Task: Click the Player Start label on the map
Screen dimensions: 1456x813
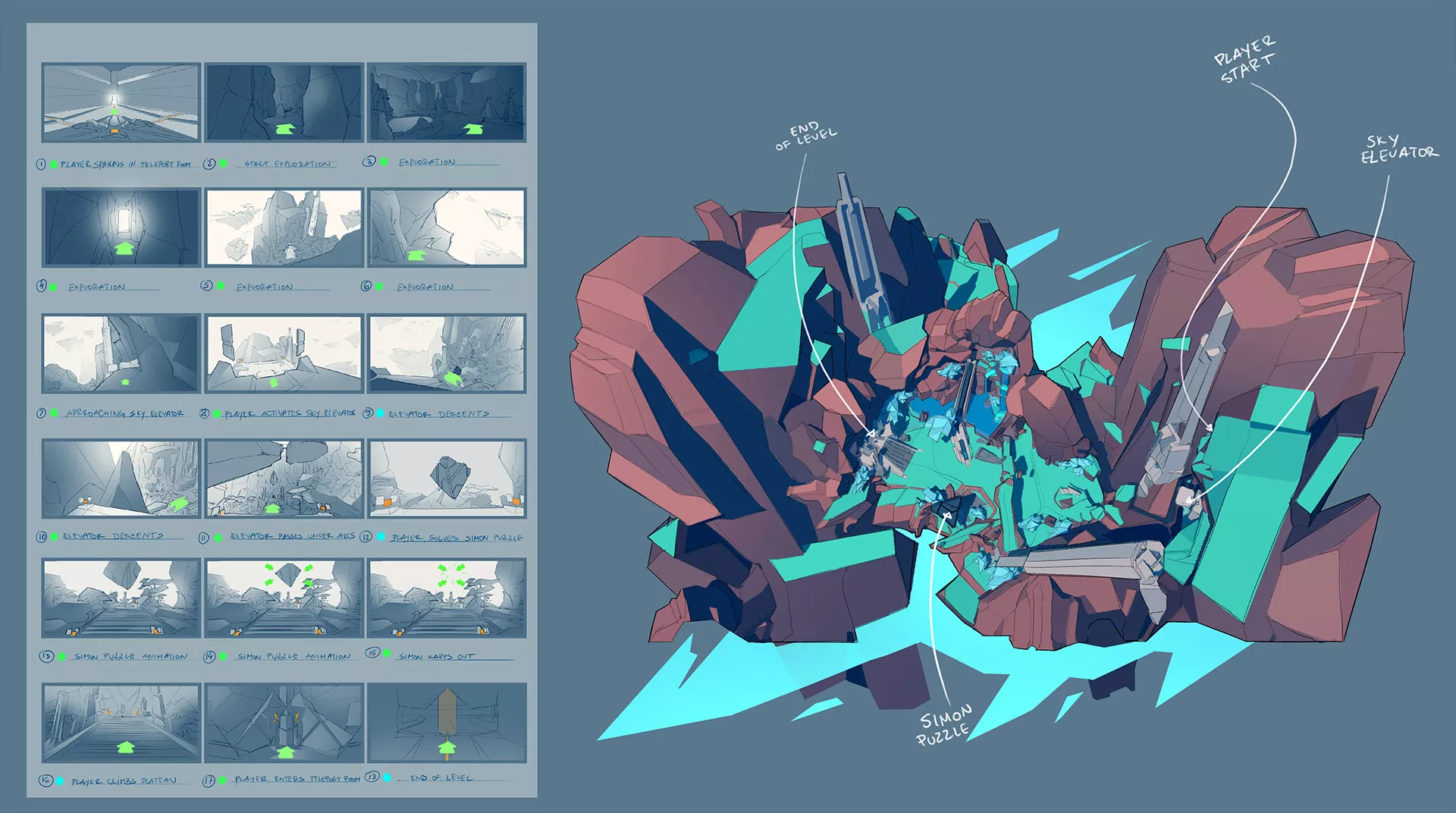Action: 1245,59
